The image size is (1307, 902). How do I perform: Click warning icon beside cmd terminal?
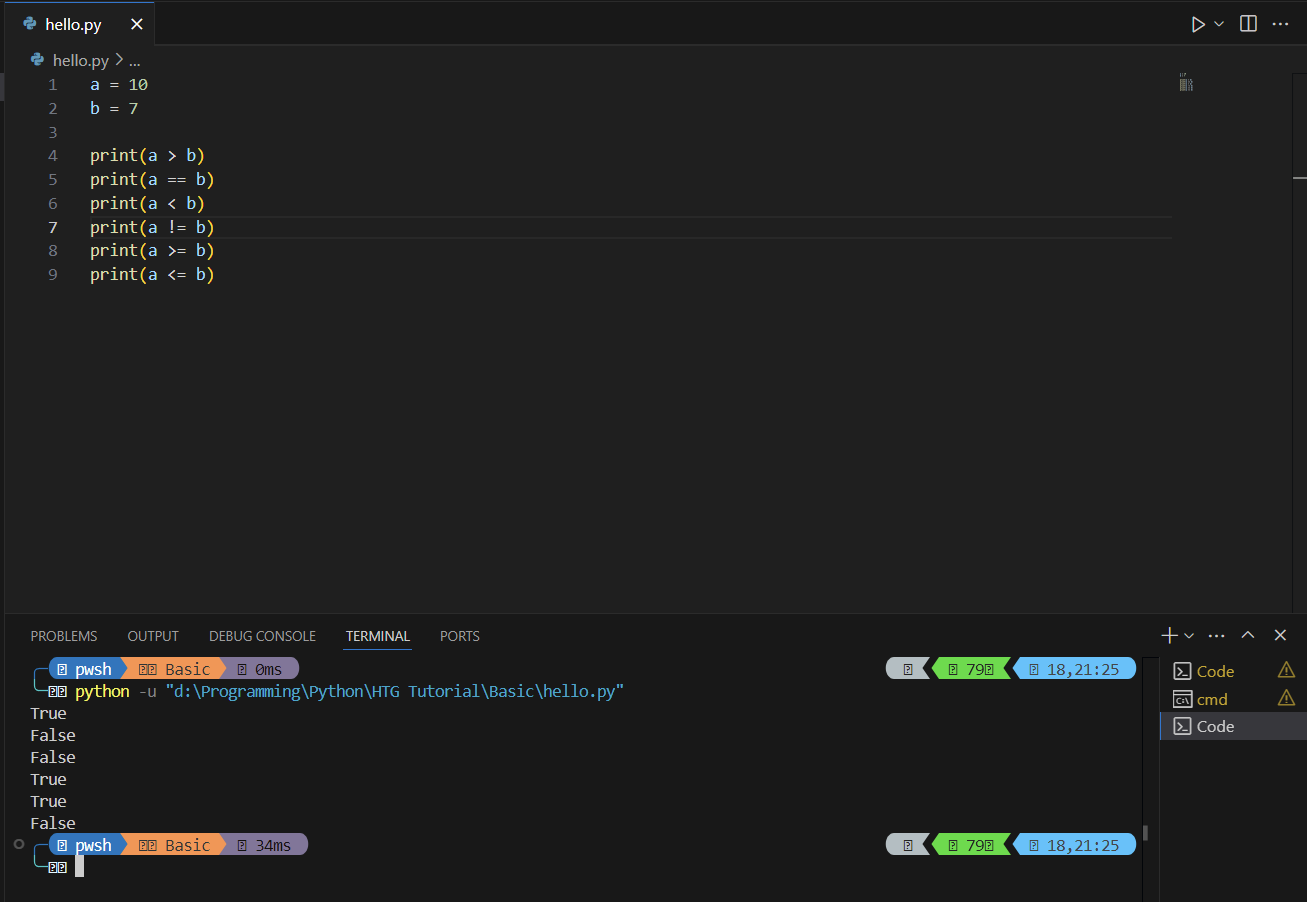[1286, 698]
